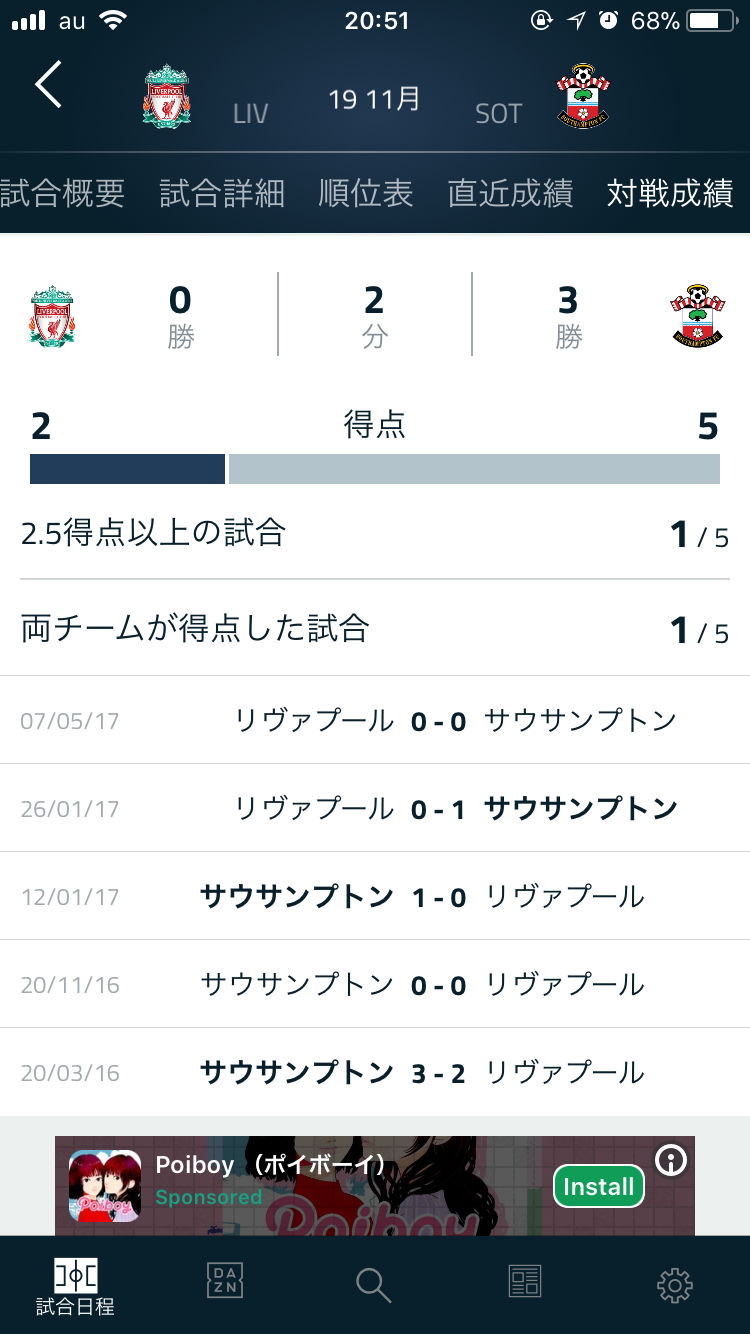Open the search magnifier icon

tap(373, 1284)
